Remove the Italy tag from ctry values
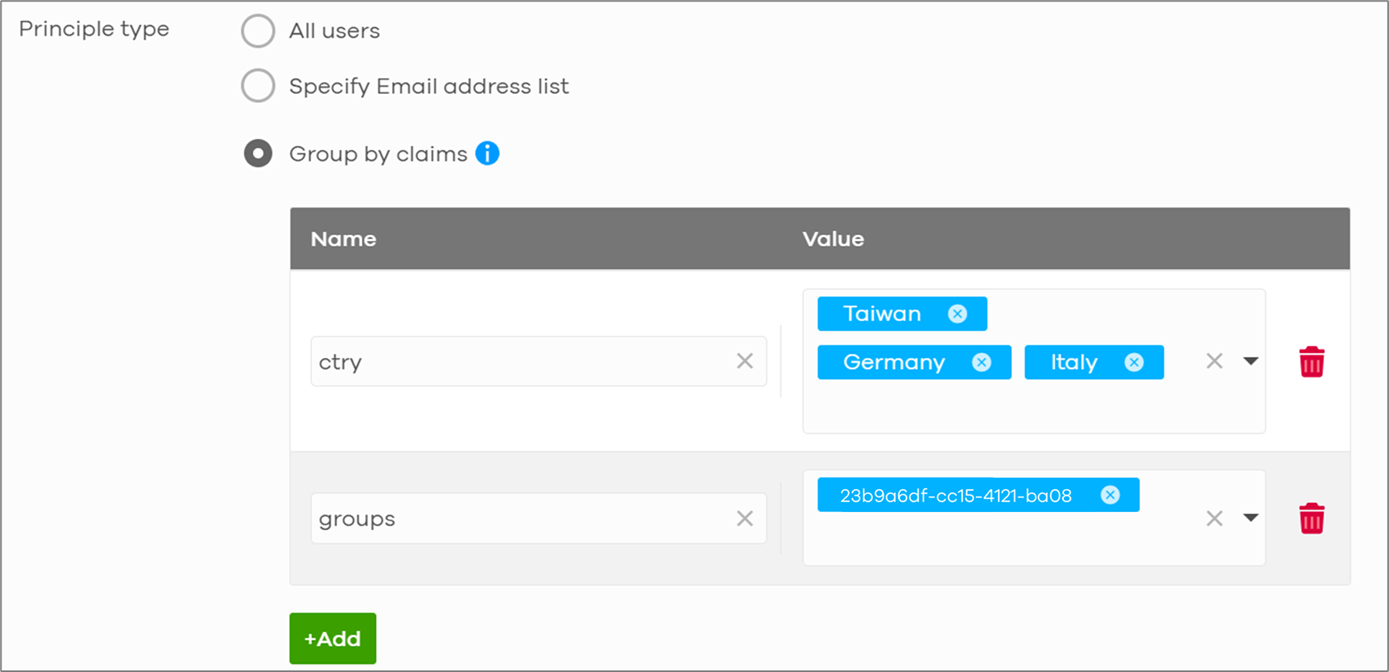 tap(1133, 362)
